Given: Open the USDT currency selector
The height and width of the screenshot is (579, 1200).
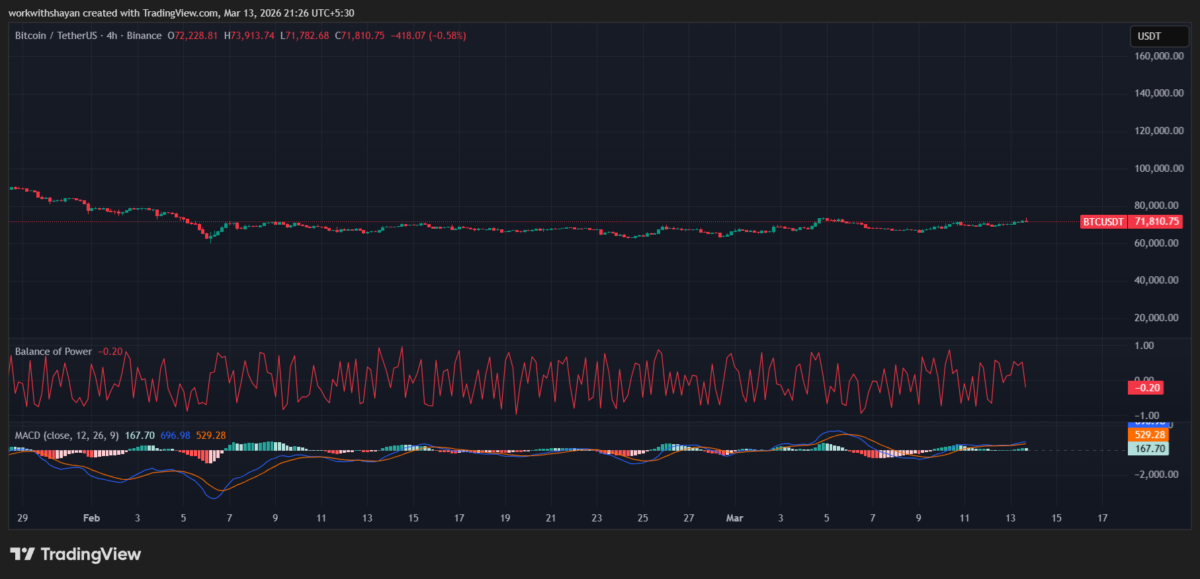Looking at the screenshot, I should point(1158,34).
